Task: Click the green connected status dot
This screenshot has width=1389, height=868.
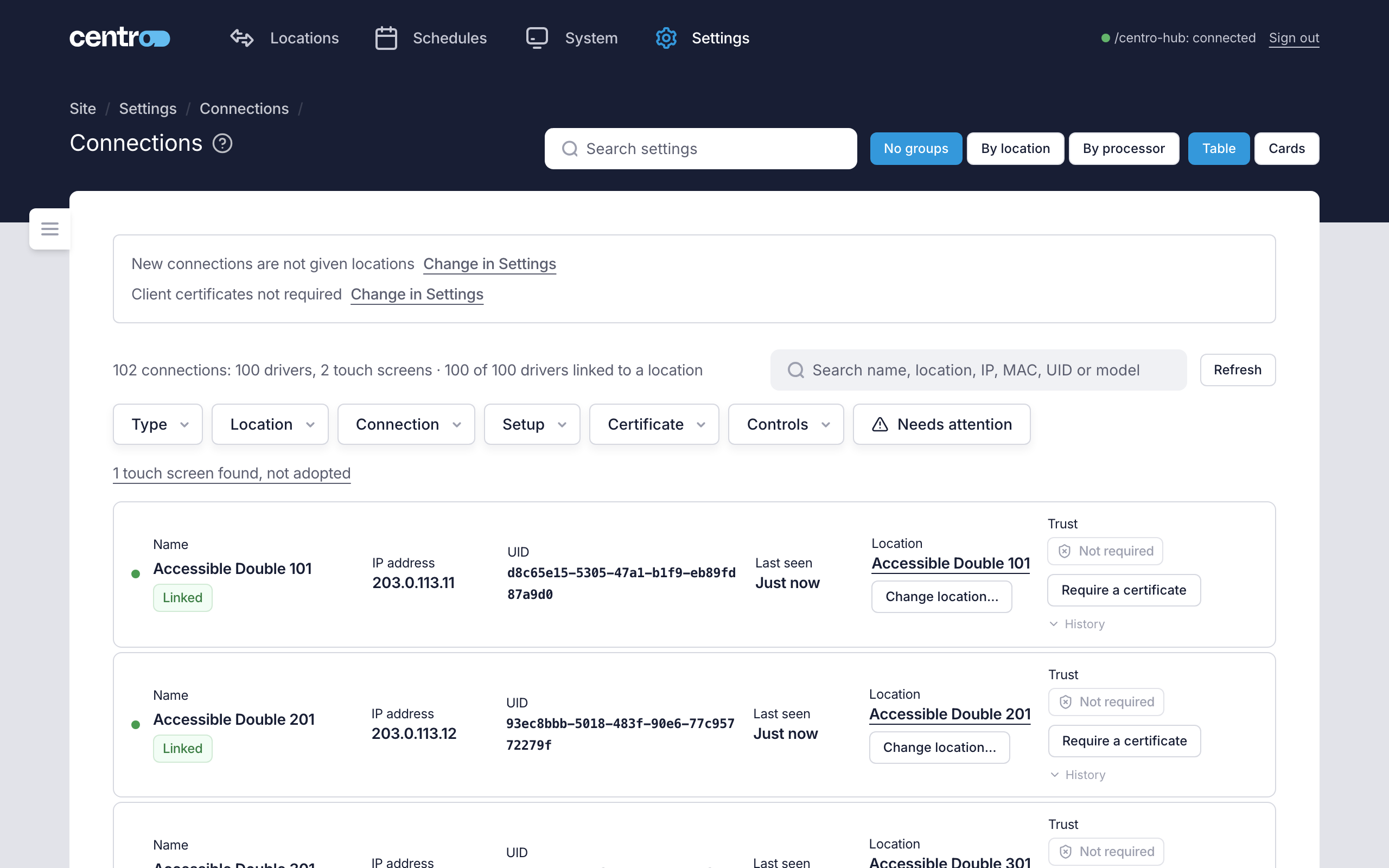Action: tap(1105, 38)
